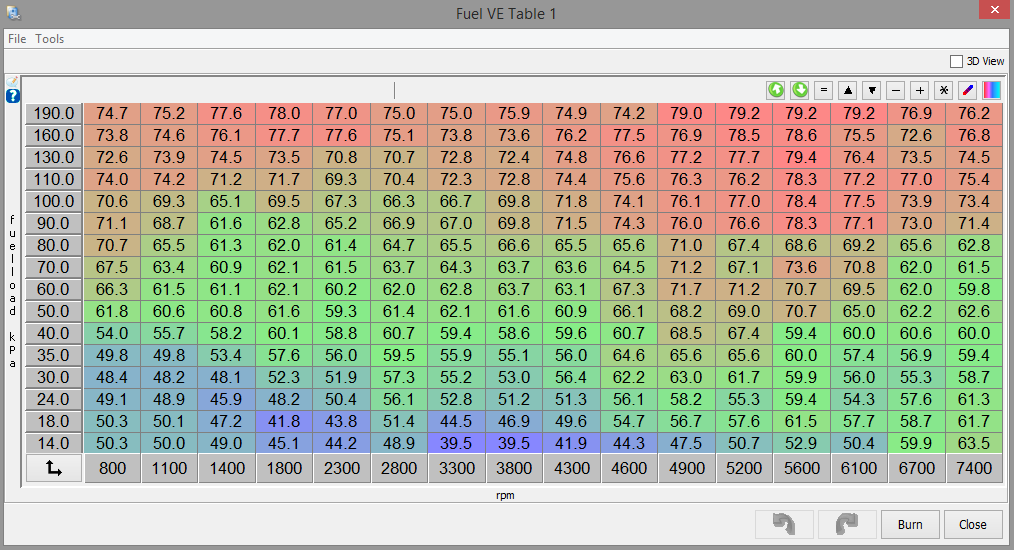Click the black down-triangle decrease icon

tap(872, 90)
